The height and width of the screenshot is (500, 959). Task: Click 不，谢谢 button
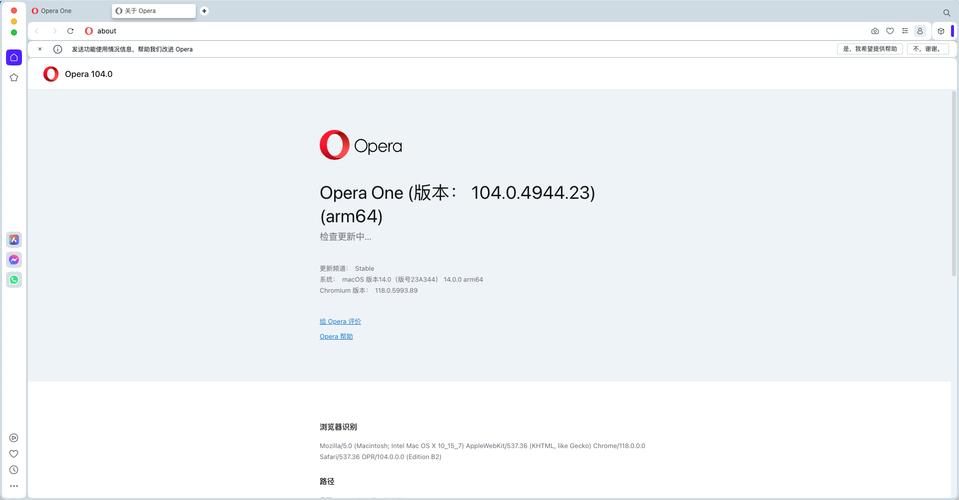coord(927,49)
